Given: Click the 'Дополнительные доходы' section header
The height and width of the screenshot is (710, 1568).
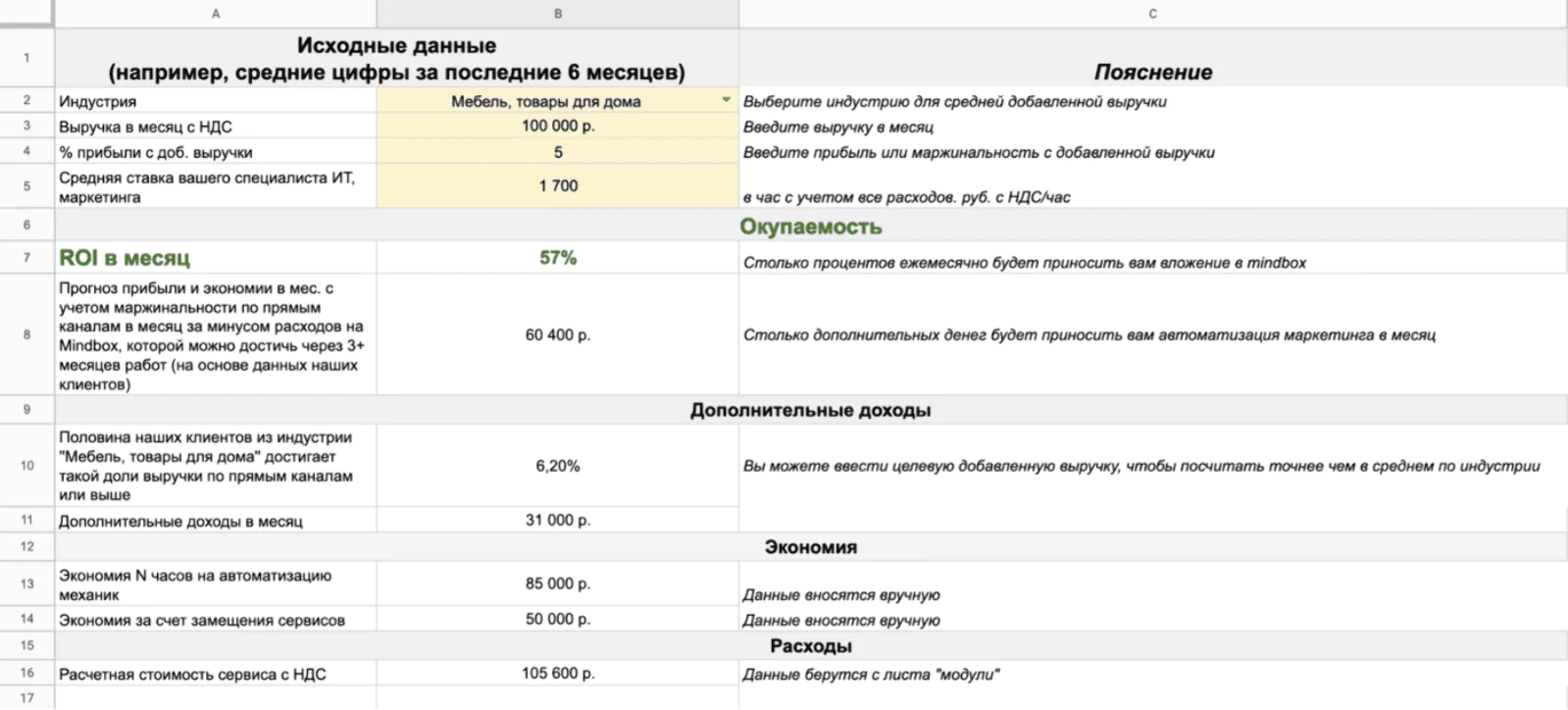Looking at the screenshot, I should [x=810, y=410].
